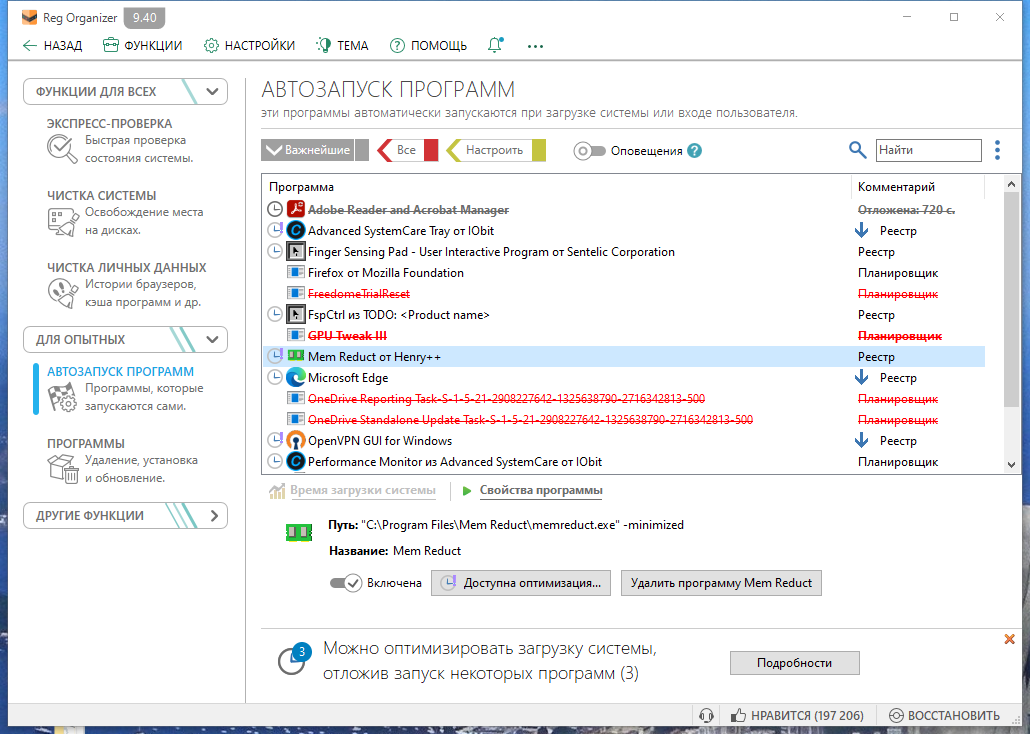Close the optimization banner with orange X
The image size is (1030, 734).
[1010, 639]
